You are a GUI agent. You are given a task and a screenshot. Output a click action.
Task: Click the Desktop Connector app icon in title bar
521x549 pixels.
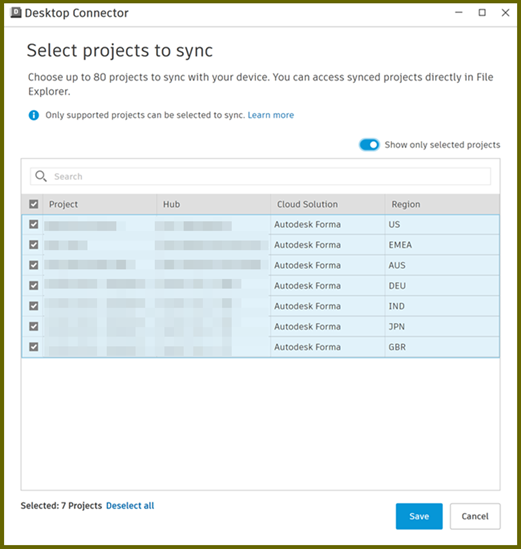tap(16, 13)
